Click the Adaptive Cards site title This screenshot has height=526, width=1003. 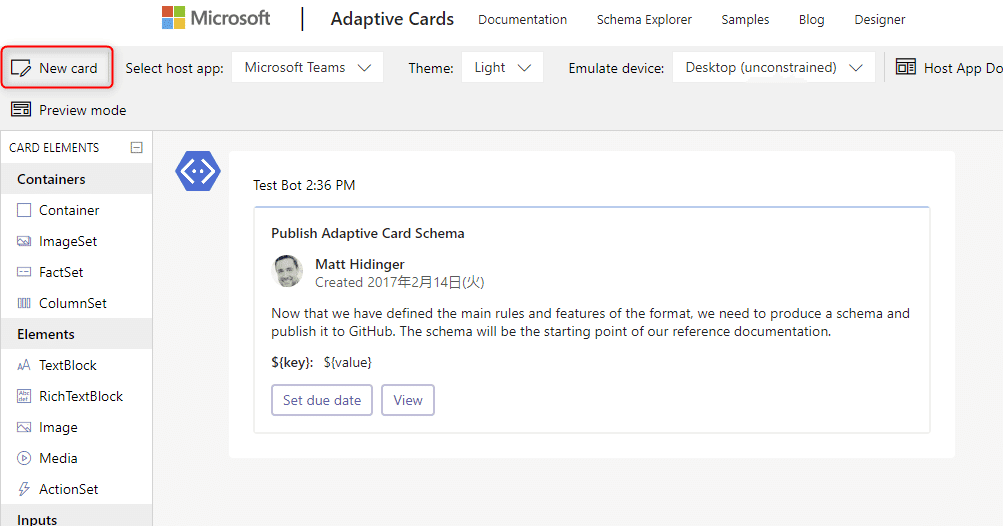(x=392, y=19)
